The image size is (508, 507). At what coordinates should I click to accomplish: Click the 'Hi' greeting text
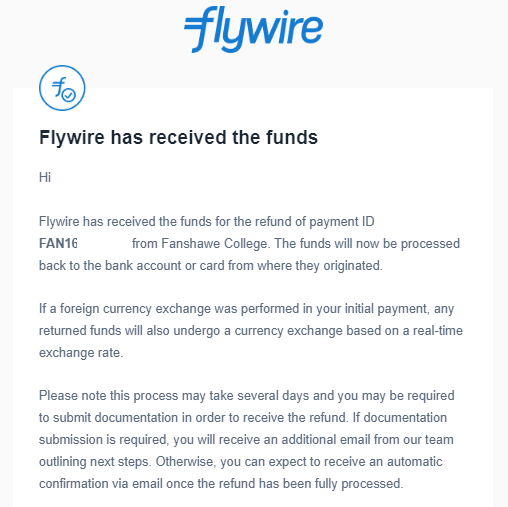(45, 177)
